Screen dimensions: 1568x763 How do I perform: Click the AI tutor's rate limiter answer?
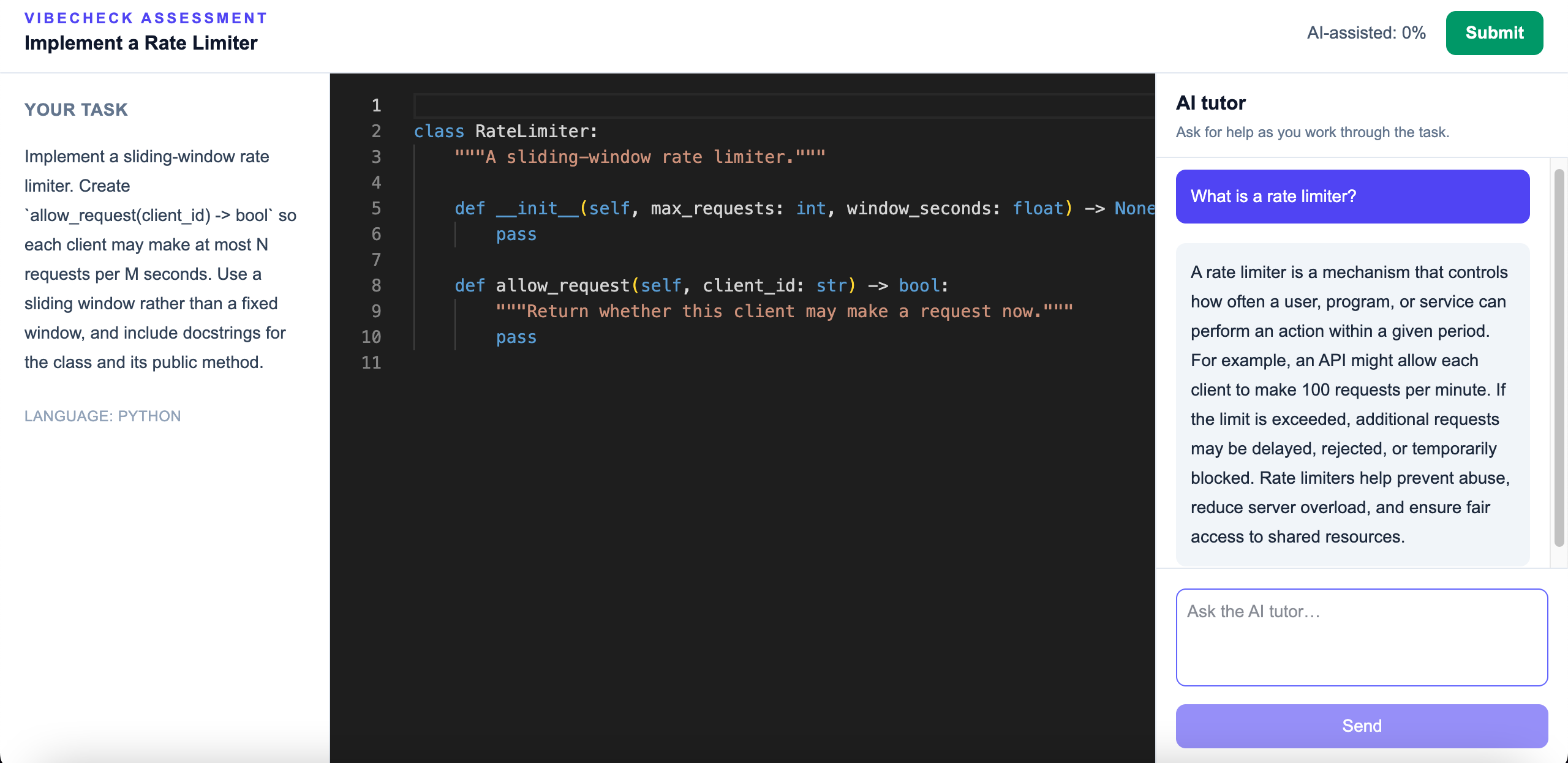coord(1352,404)
